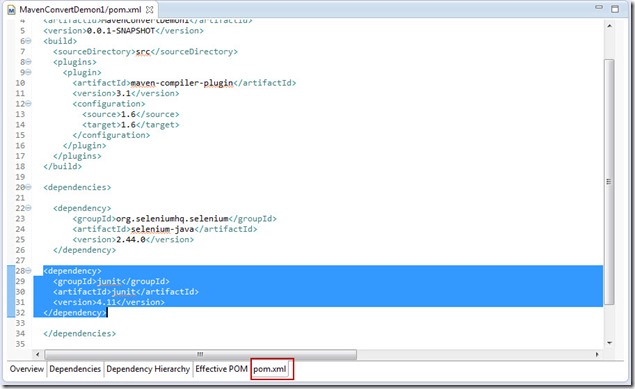
Task: Click the horizontal scrollbar left arrow
Action: tap(38, 354)
